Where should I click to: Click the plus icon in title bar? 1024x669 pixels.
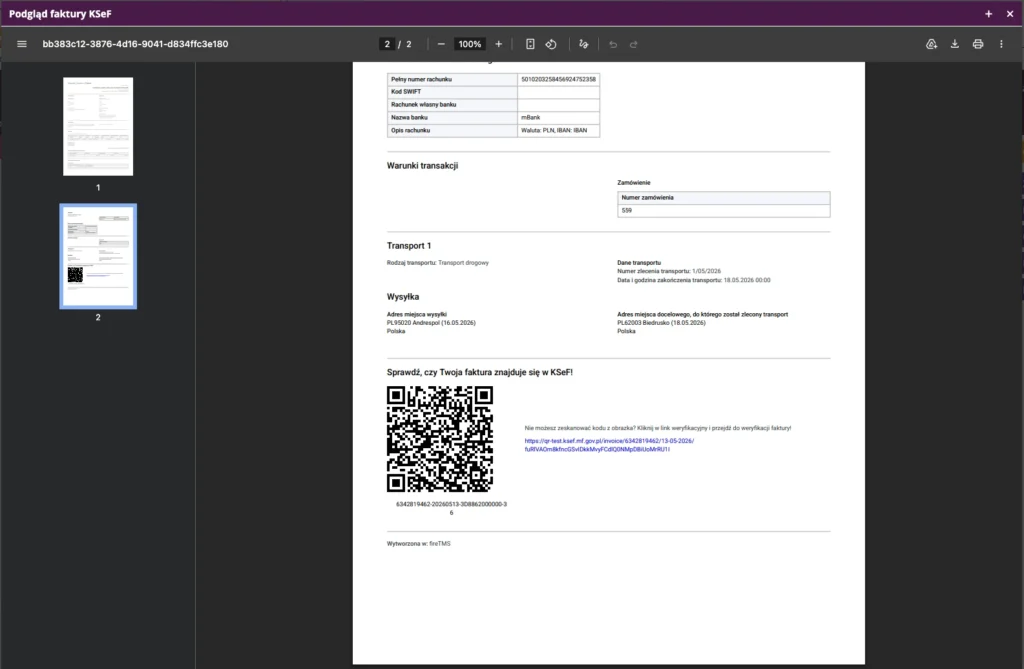coord(989,14)
